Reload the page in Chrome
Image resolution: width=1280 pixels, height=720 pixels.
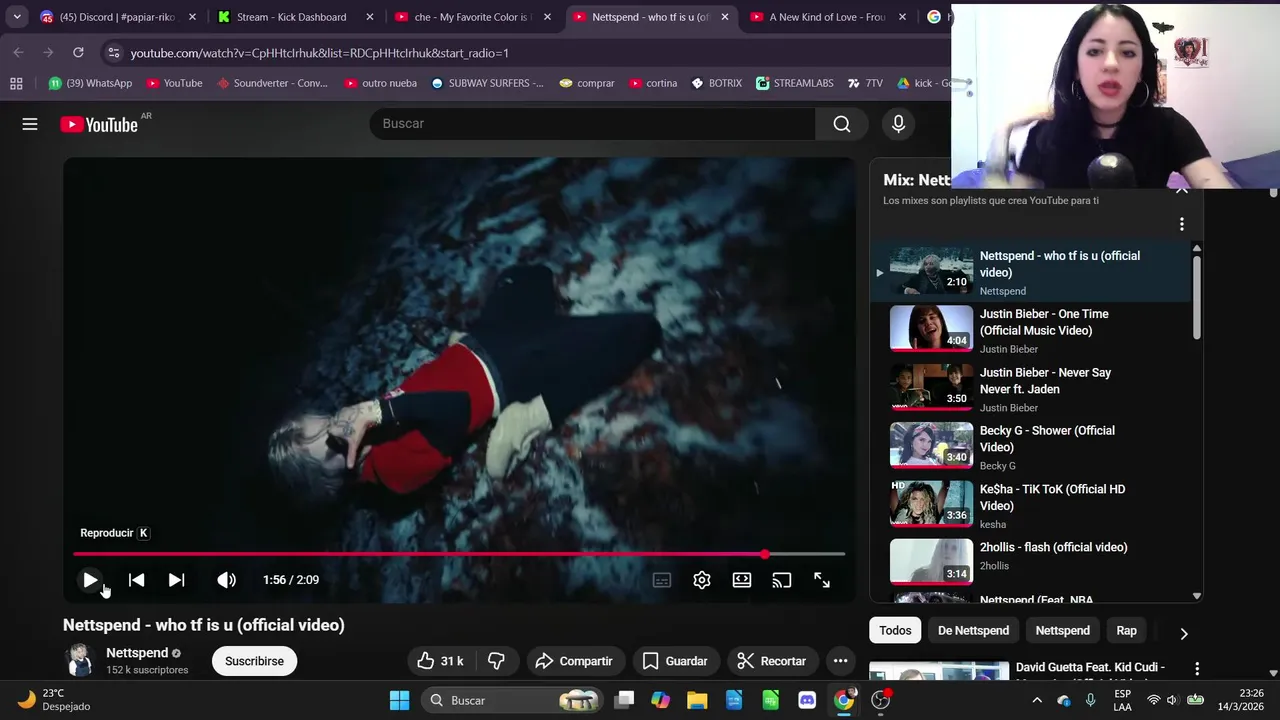coord(78,52)
